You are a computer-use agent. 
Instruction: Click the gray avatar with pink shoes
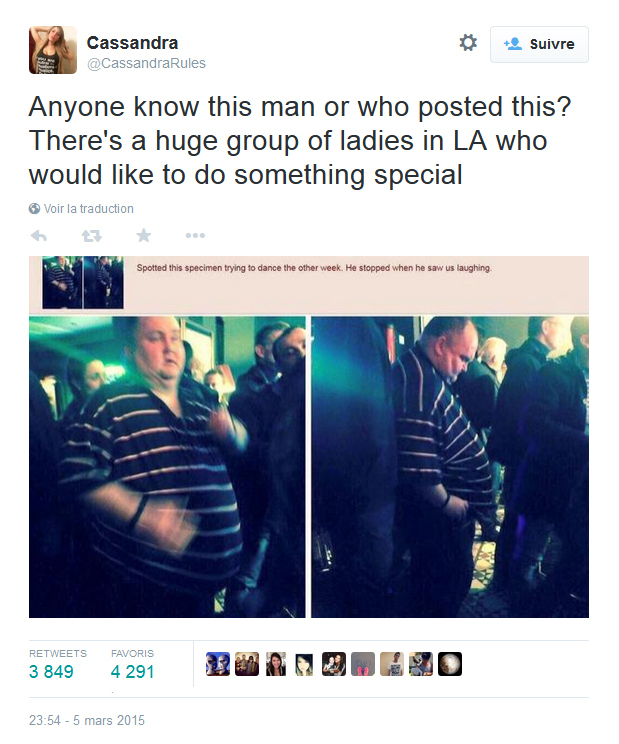tap(363, 664)
